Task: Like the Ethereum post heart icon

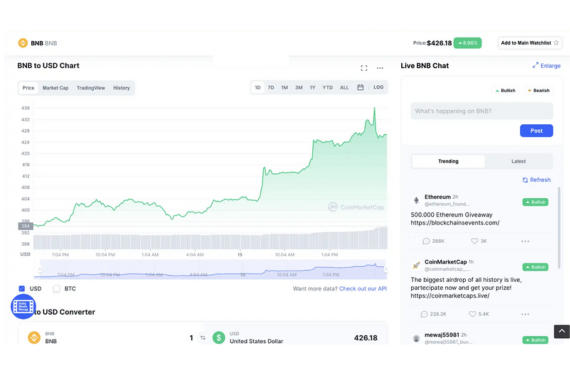Action: pyautogui.click(x=474, y=241)
